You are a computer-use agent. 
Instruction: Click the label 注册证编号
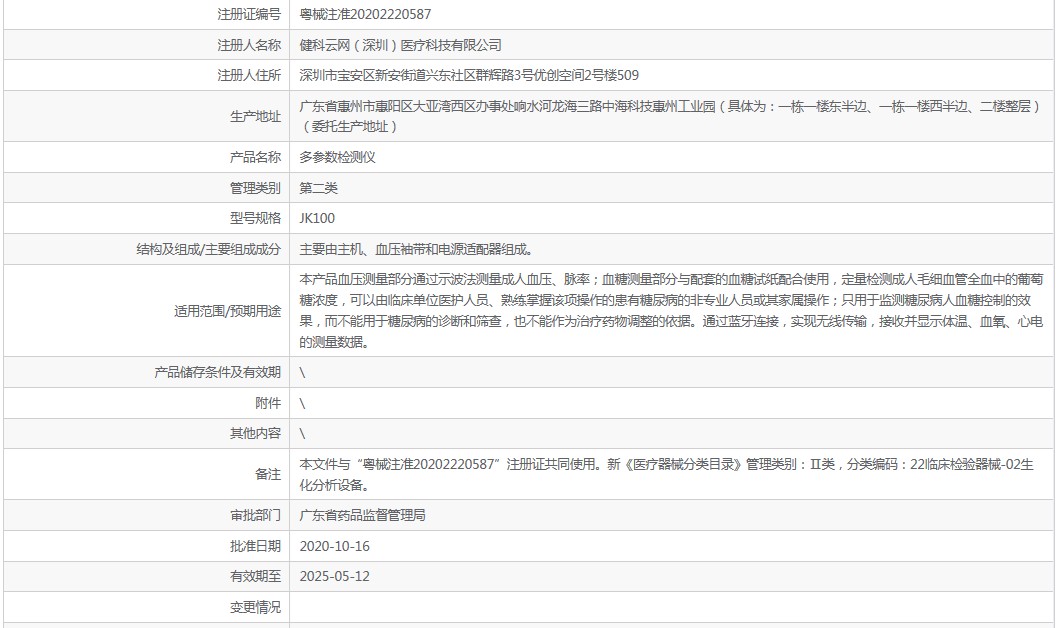coord(249,14)
